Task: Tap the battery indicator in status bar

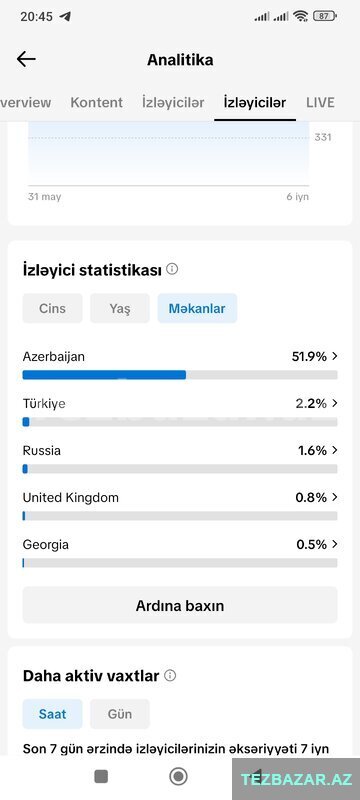Action: tap(325, 16)
